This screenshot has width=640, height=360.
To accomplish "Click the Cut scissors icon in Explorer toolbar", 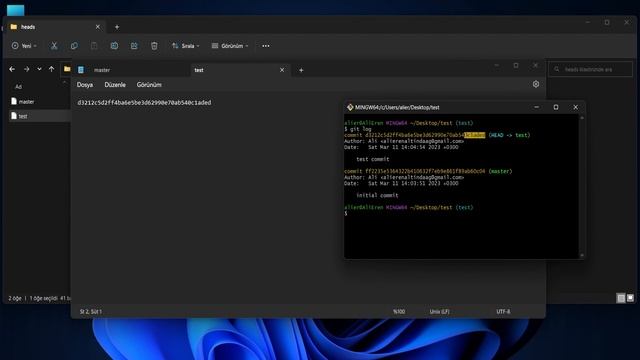I will tap(54, 46).
